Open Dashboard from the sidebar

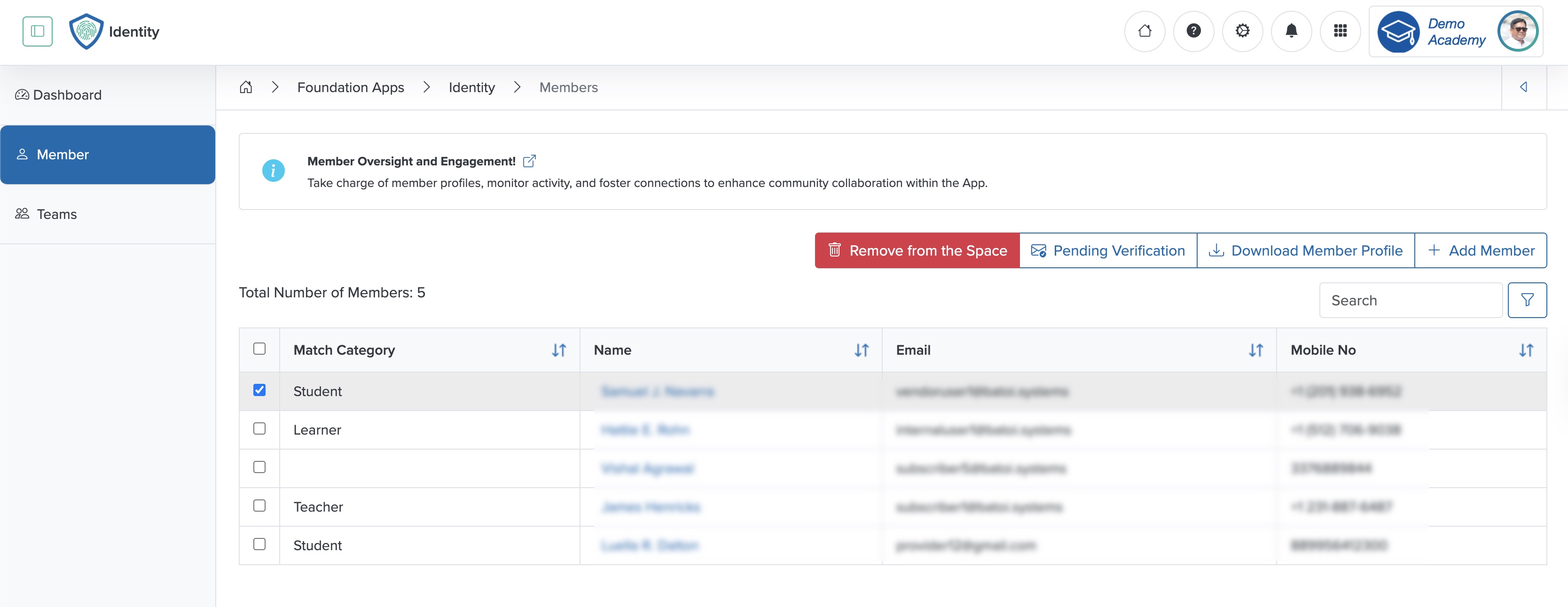pos(67,94)
